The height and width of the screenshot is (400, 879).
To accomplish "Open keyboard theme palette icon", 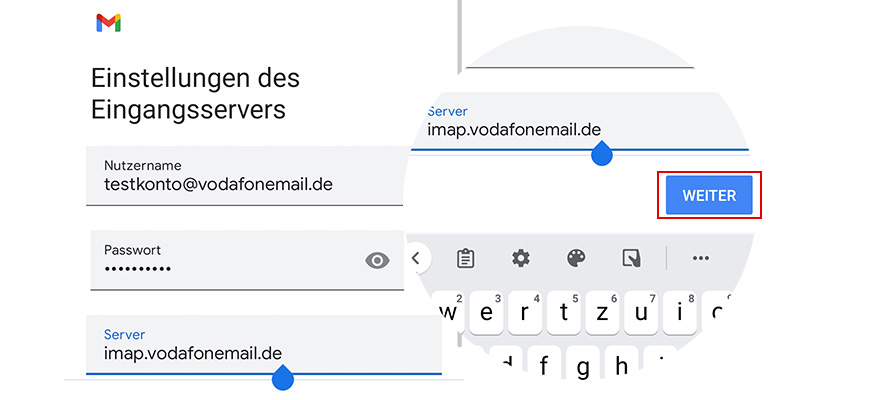I will click(575, 259).
